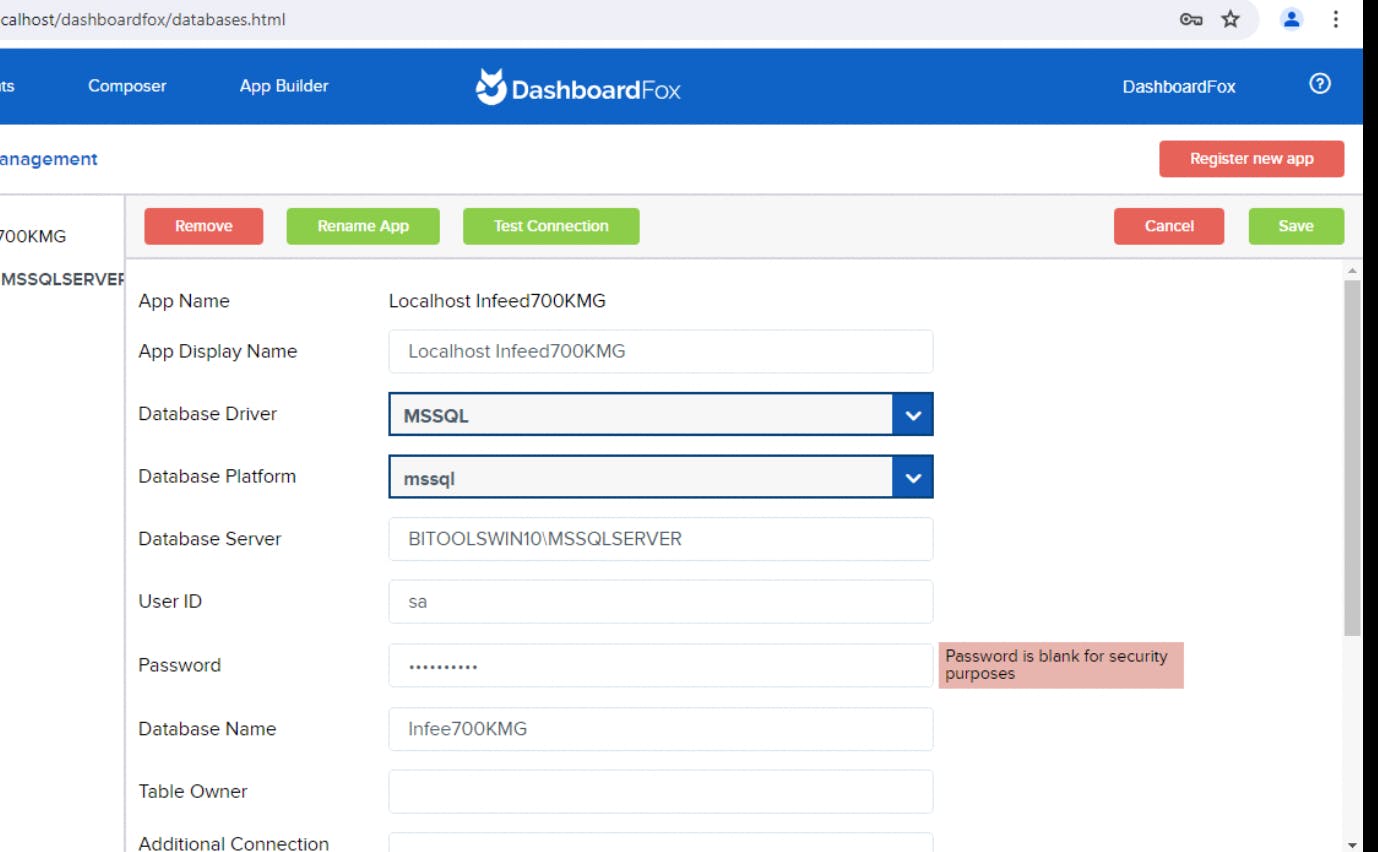The width and height of the screenshot is (1378, 852).
Task: Click the Register new app button
Action: [1251, 158]
